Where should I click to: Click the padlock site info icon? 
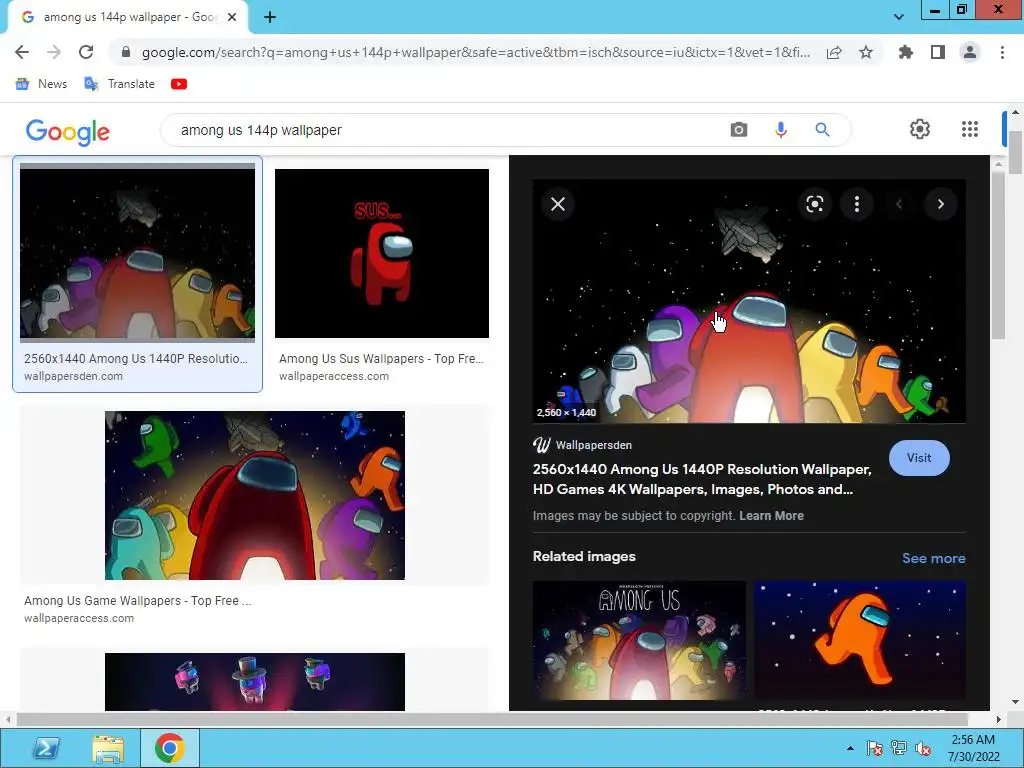pyautogui.click(x=126, y=52)
